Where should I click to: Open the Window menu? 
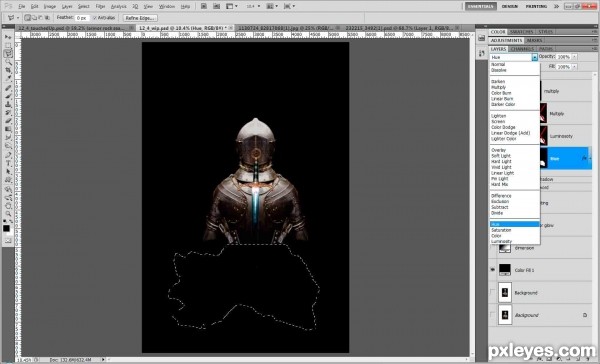166,7
